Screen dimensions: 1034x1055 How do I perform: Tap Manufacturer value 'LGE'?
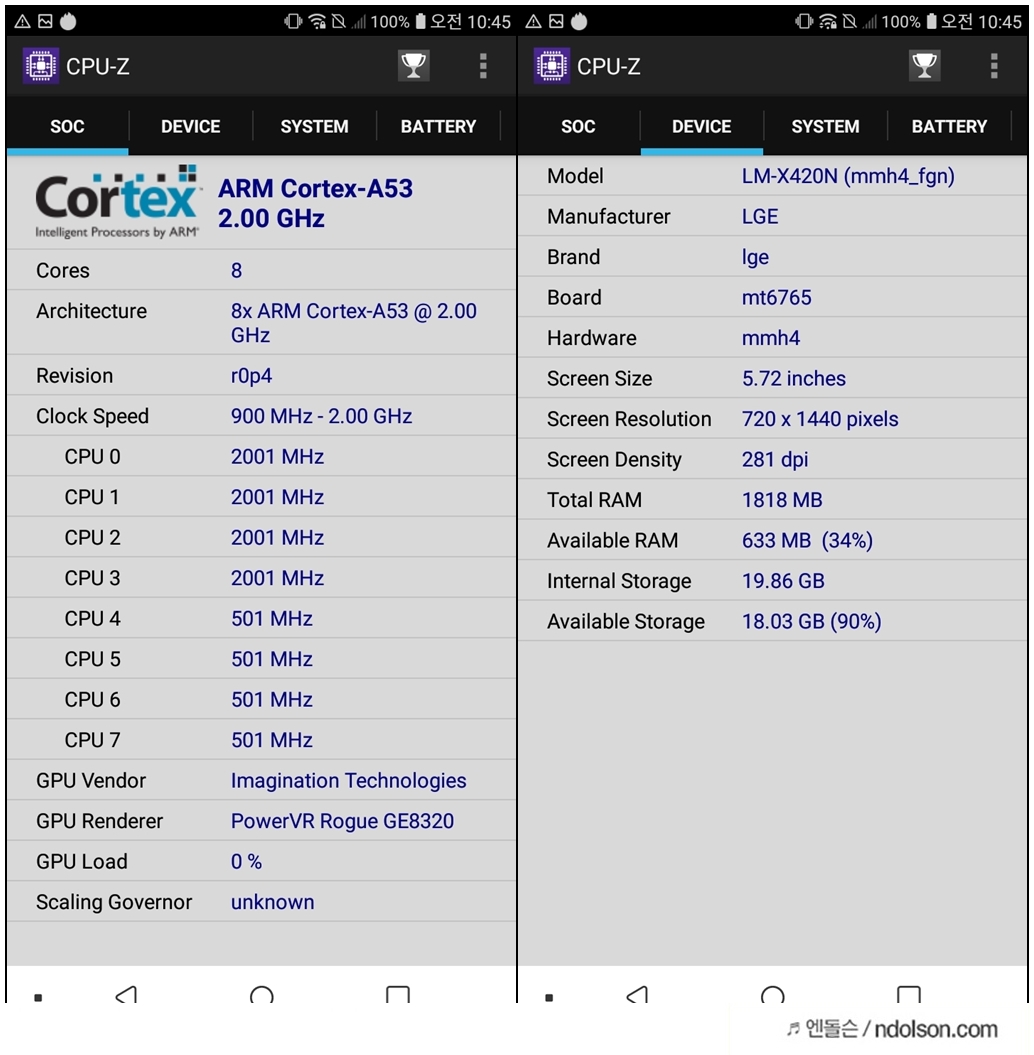pyautogui.click(x=760, y=217)
